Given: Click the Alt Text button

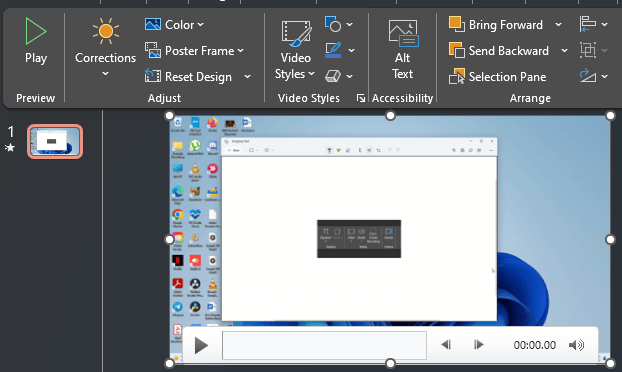Looking at the screenshot, I should click(403, 50).
